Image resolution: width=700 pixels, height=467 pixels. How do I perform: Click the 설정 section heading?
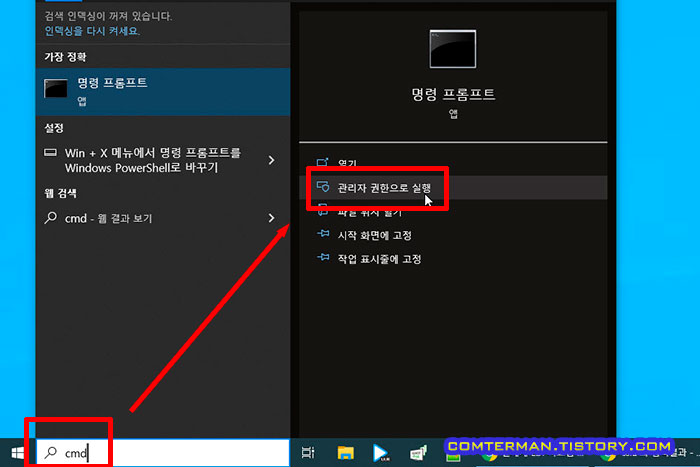54,129
